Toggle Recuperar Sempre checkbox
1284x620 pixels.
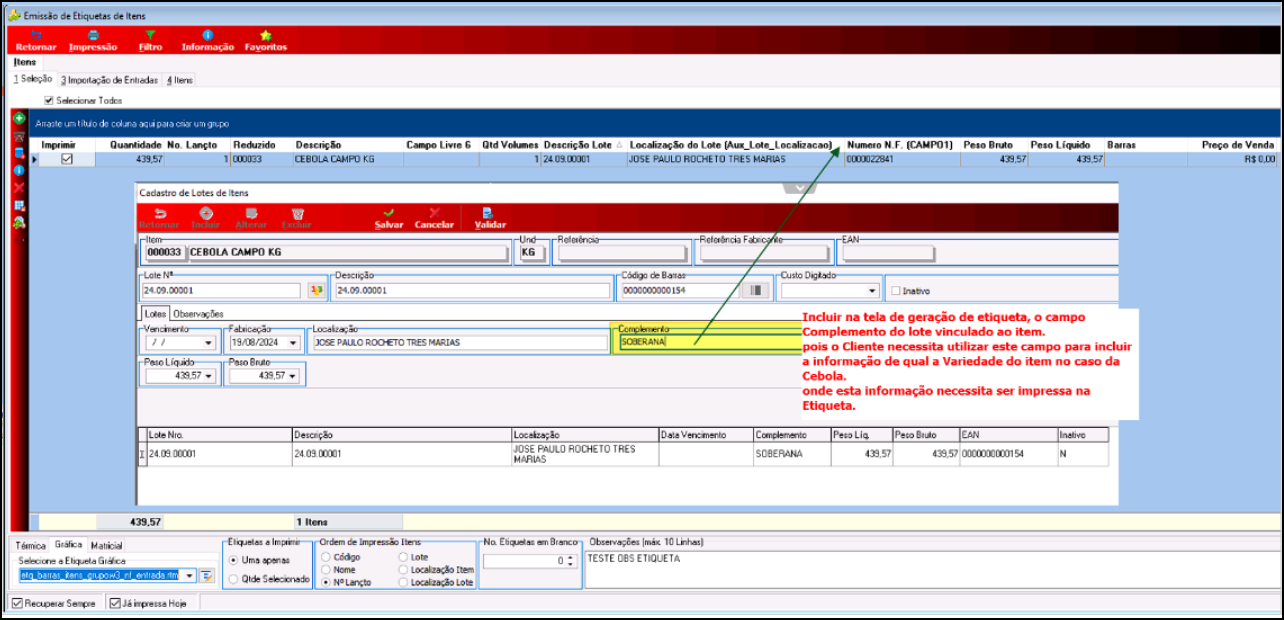click(x=17, y=603)
